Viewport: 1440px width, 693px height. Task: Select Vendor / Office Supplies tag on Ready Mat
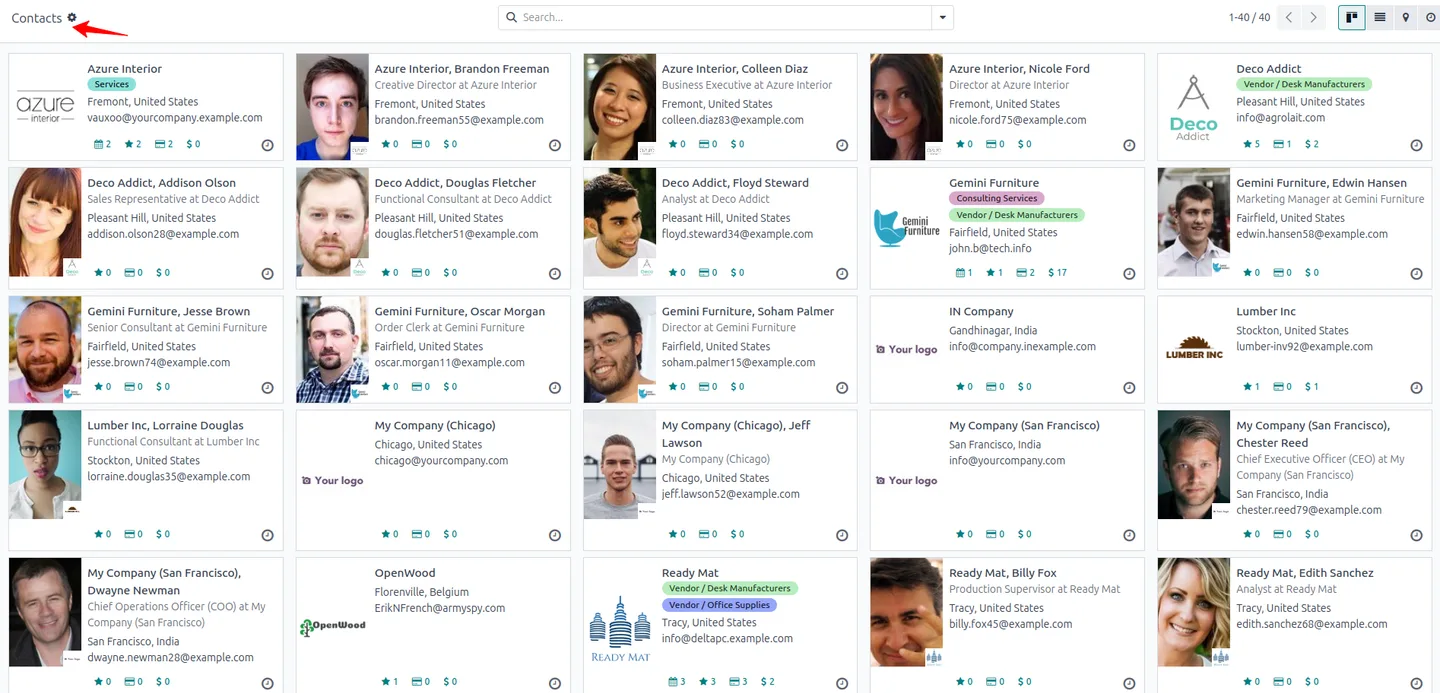pos(719,605)
